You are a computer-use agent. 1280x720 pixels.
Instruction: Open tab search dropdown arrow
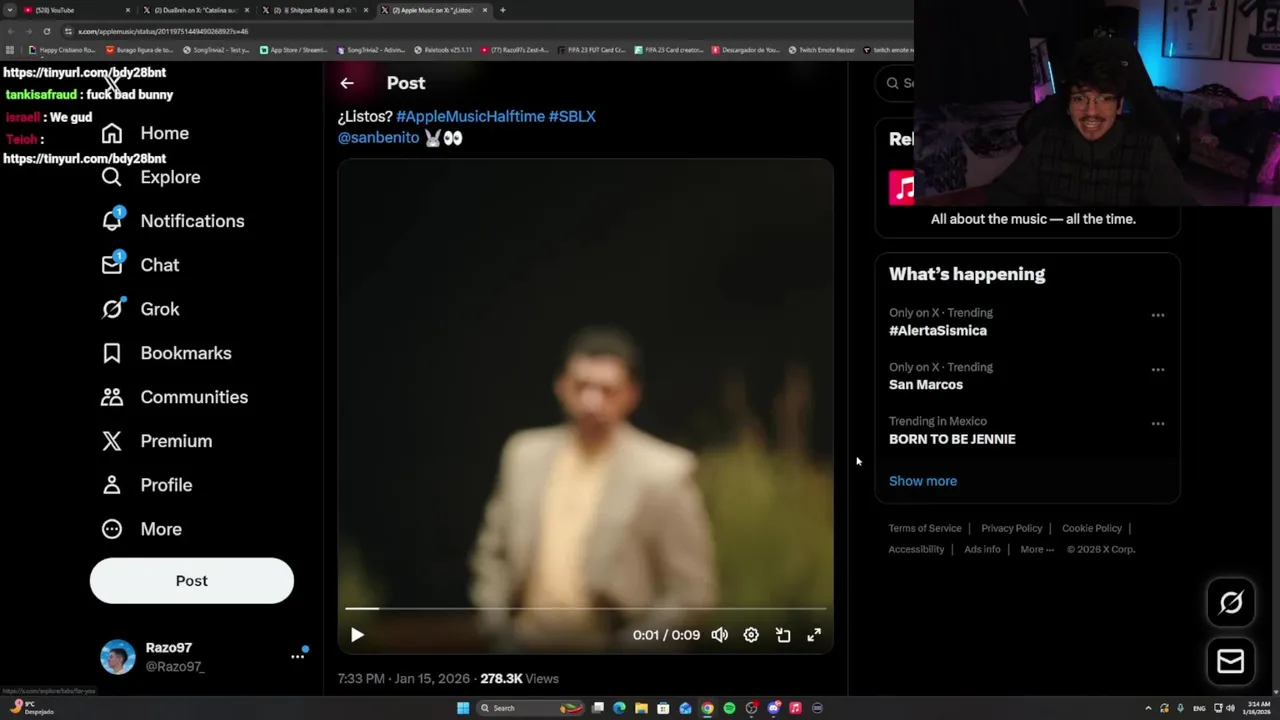(9, 10)
